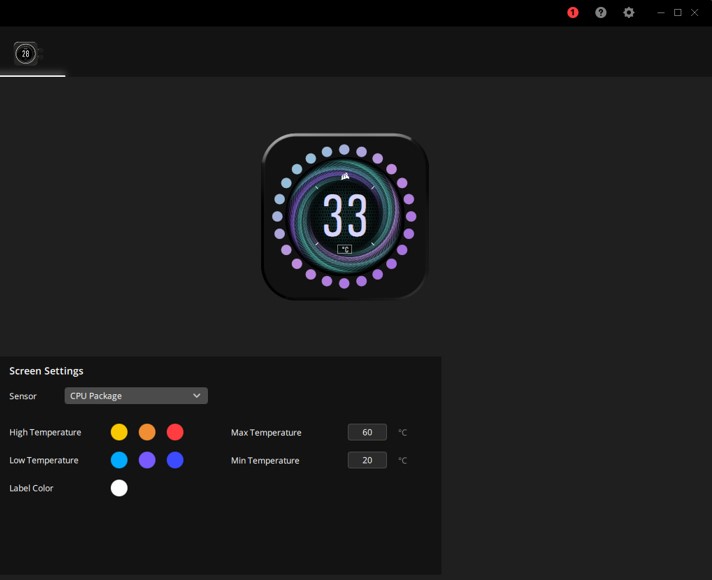This screenshot has width=712, height=580.
Task: Click the Low Temperature label
Action: point(44,460)
